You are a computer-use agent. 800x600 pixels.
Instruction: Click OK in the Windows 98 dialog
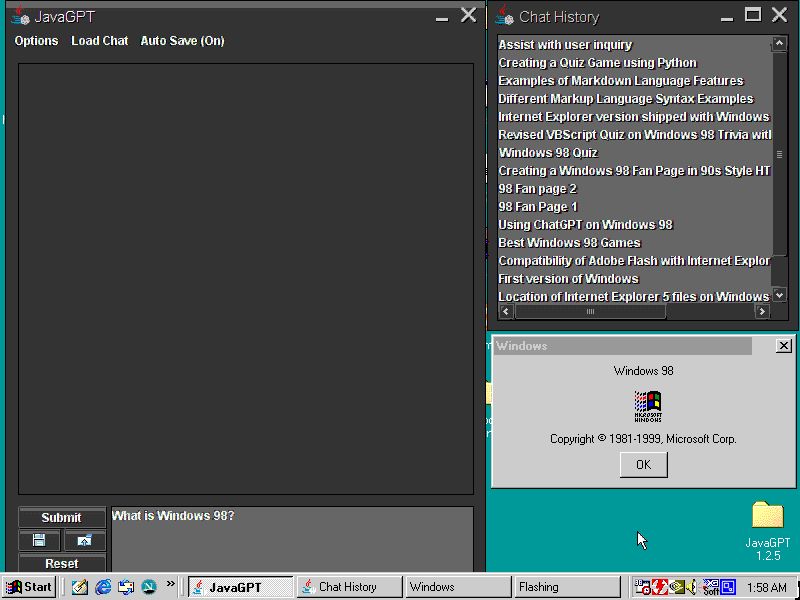[x=643, y=465]
